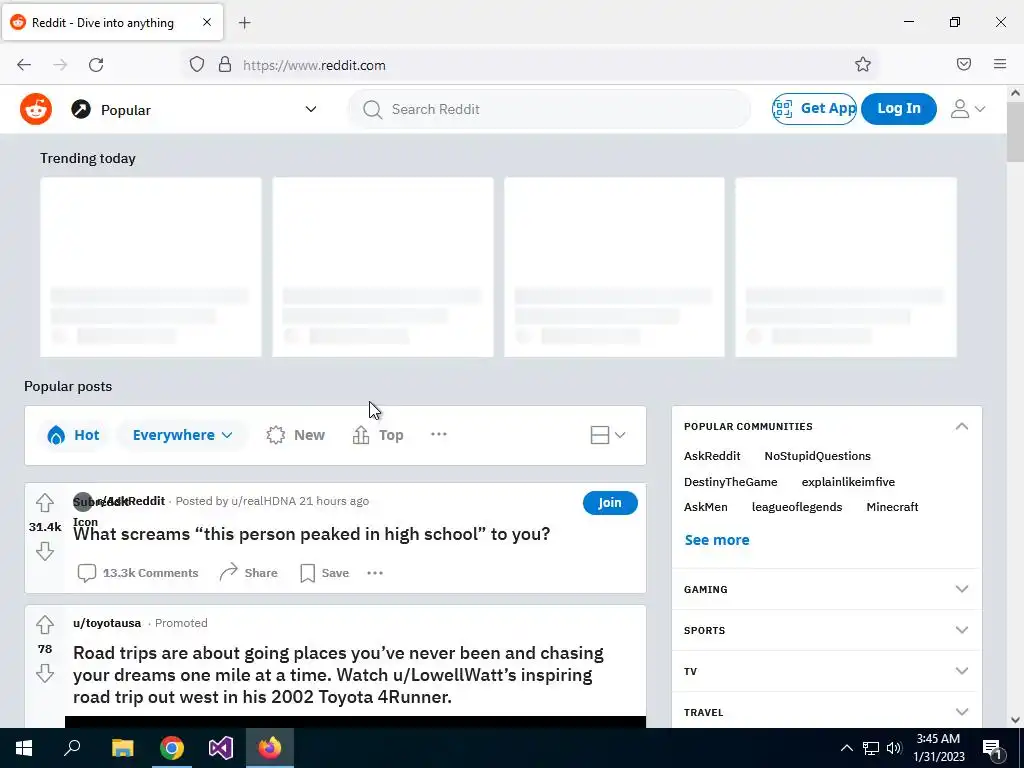The width and height of the screenshot is (1024, 768).
Task: Select the New sort tab
Action: pyautogui.click(x=295, y=435)
